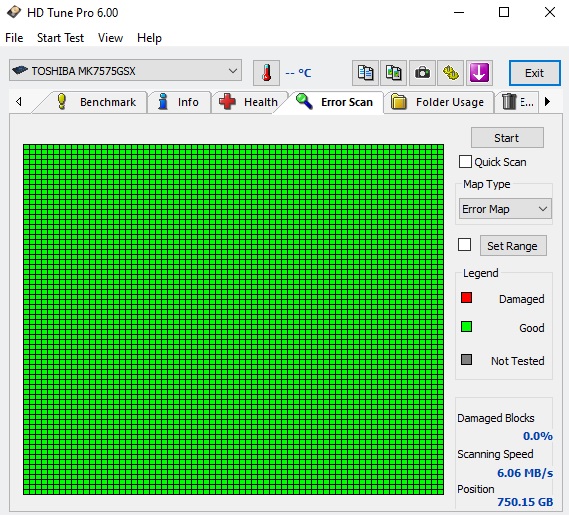Tick the checkbox beside Set Range
This screenshot has height=518, width=569.
click(x=464, y=245)
